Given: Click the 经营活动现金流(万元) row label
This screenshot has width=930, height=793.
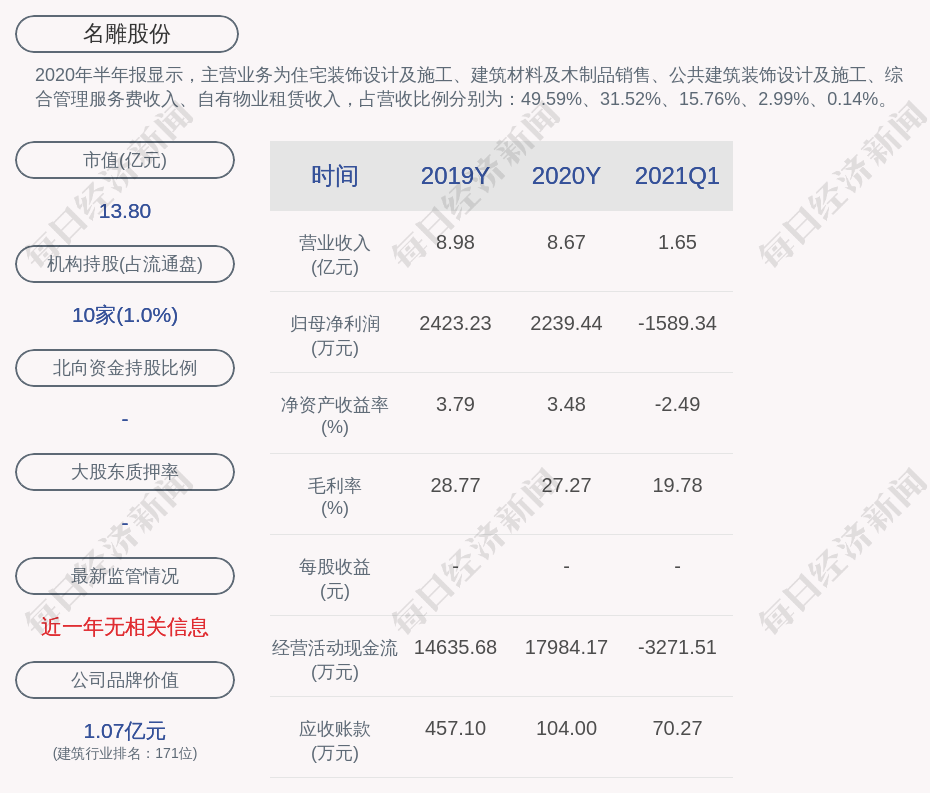Looking at the screenshot, I should pos(335,660).
